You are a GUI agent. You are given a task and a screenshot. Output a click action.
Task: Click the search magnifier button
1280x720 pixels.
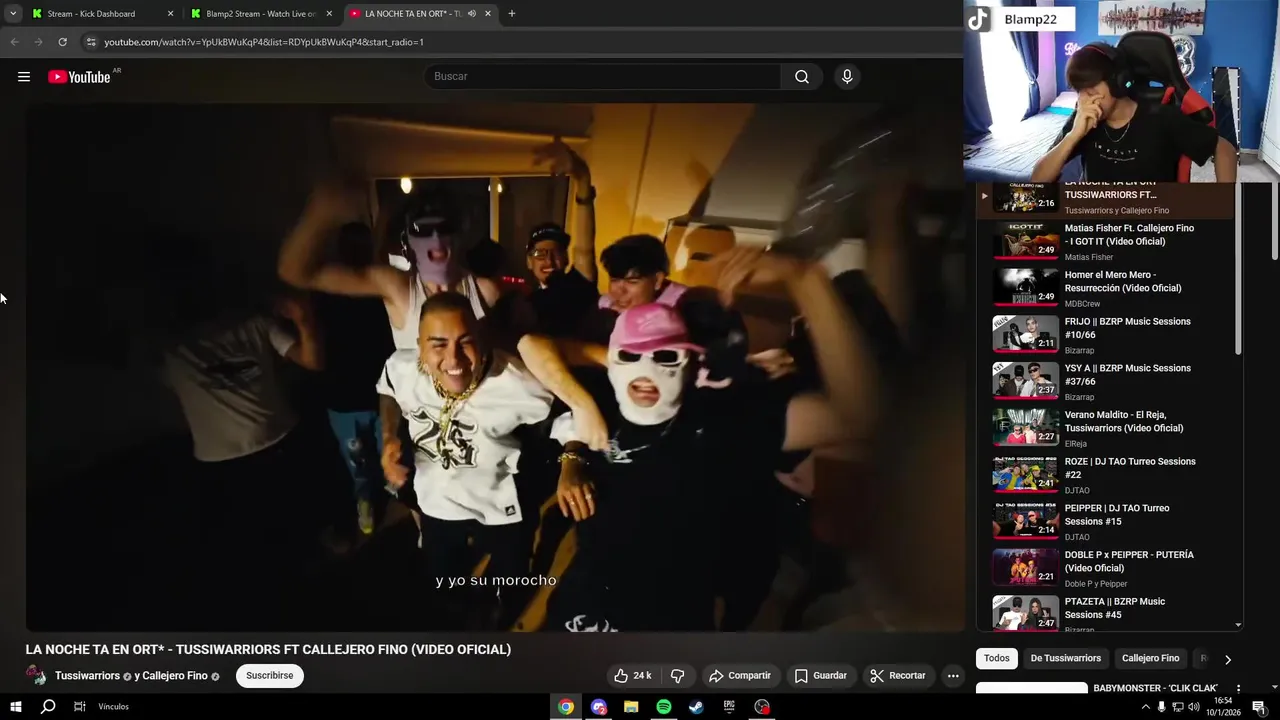click(802, 77)
